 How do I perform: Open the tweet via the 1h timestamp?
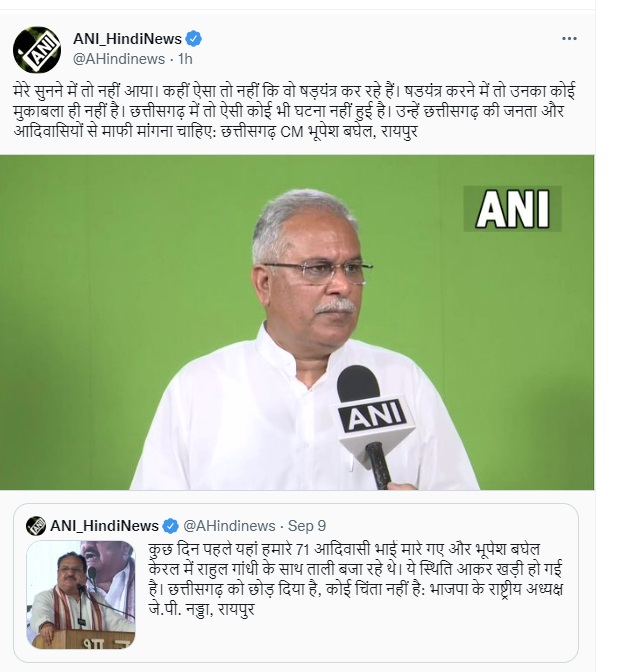coord(185,59)
